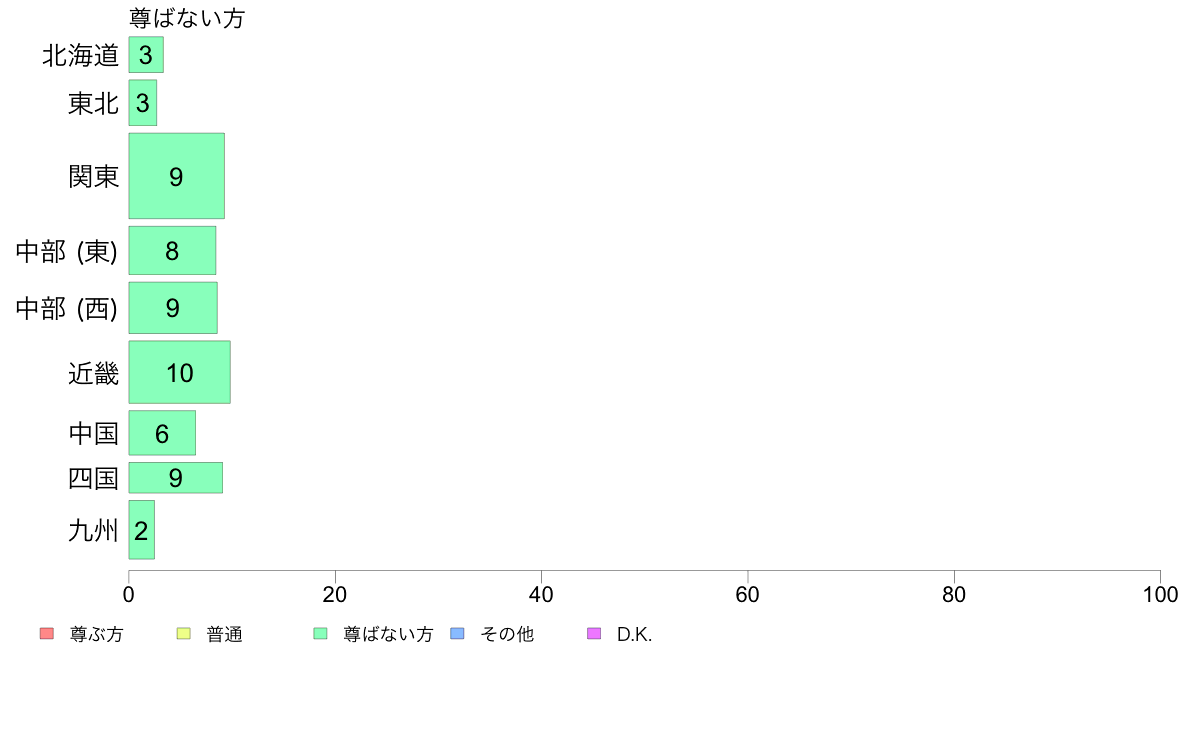Select the 東北 bar showing 3
Image resolution: width=1188 pixels, height=736 pixels.
point(142,103)
